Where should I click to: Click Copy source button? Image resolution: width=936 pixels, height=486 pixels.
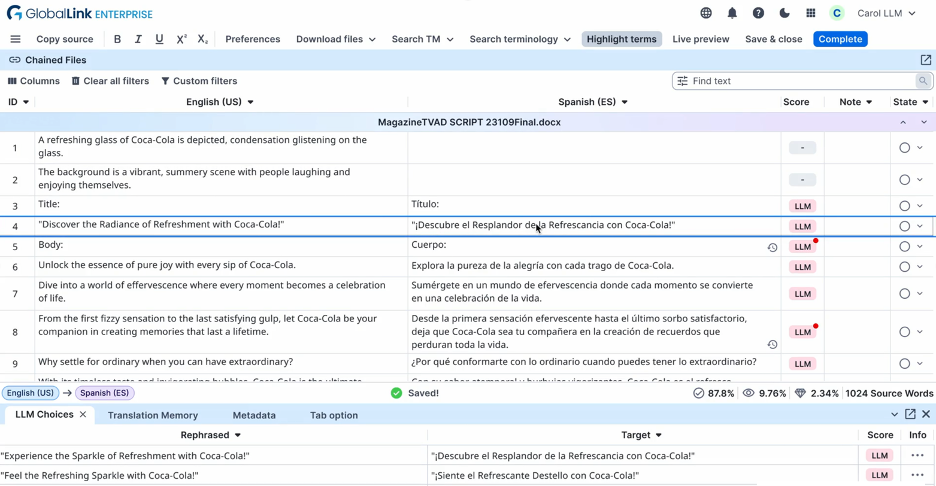[64, 39]
